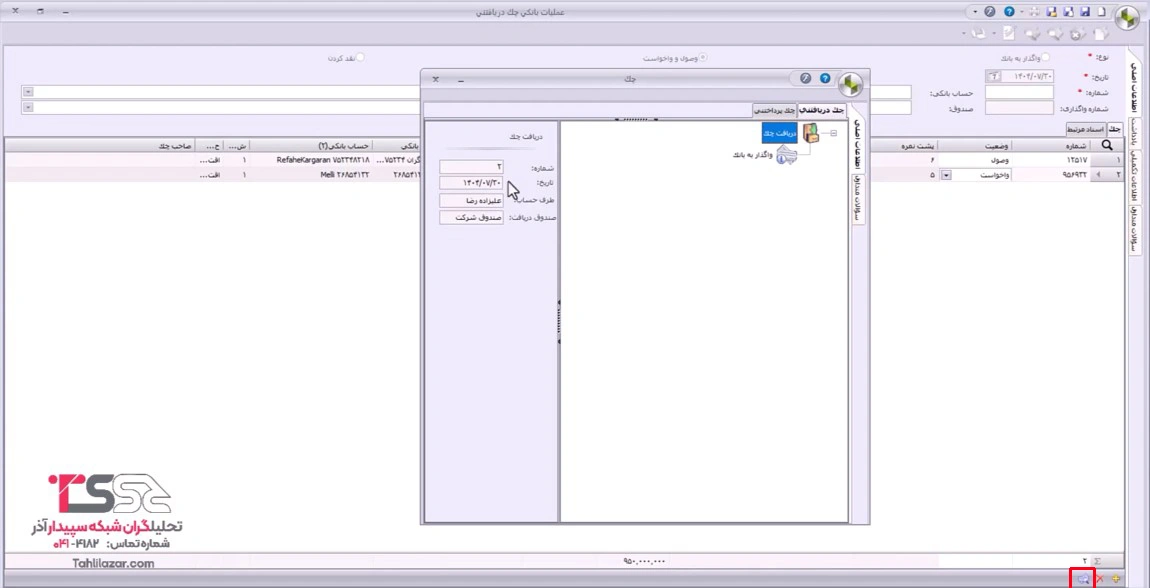The width and height of the screenshot is (1150, 588).
Task: Open the وضعیت dropdown in the واخواست row
Action: 945,175
